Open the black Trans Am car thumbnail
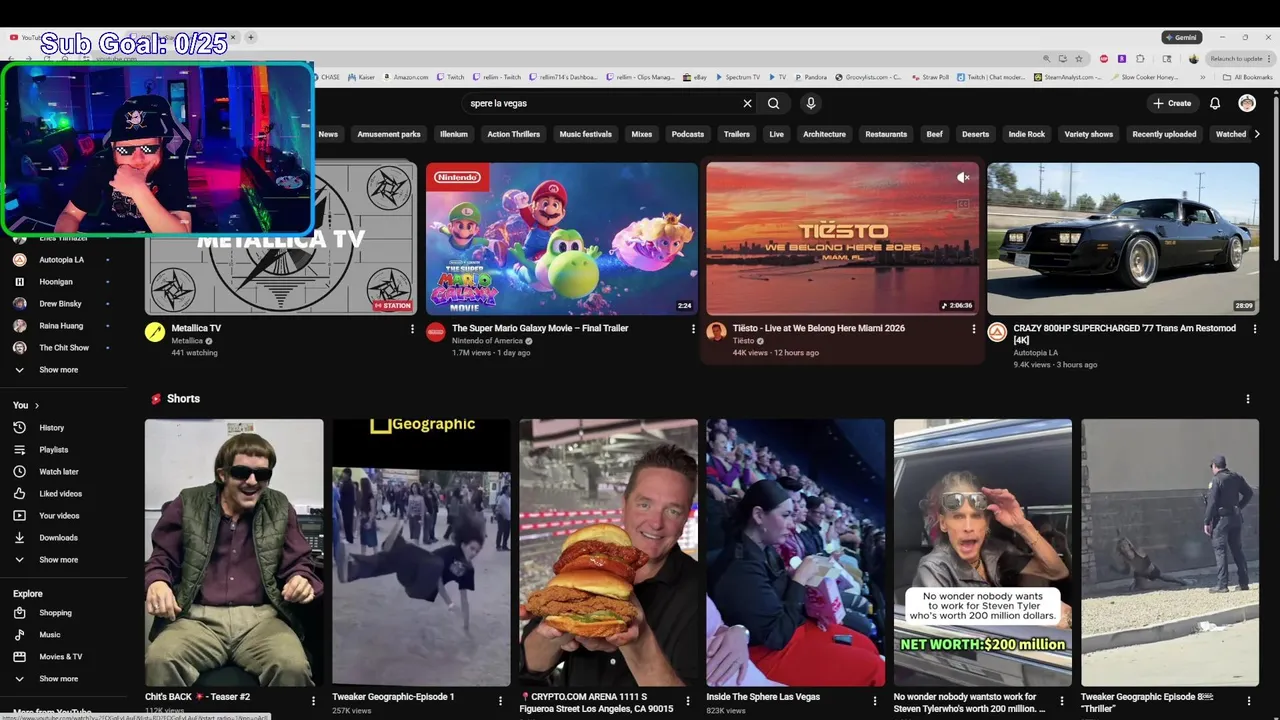 point(1123,239)
